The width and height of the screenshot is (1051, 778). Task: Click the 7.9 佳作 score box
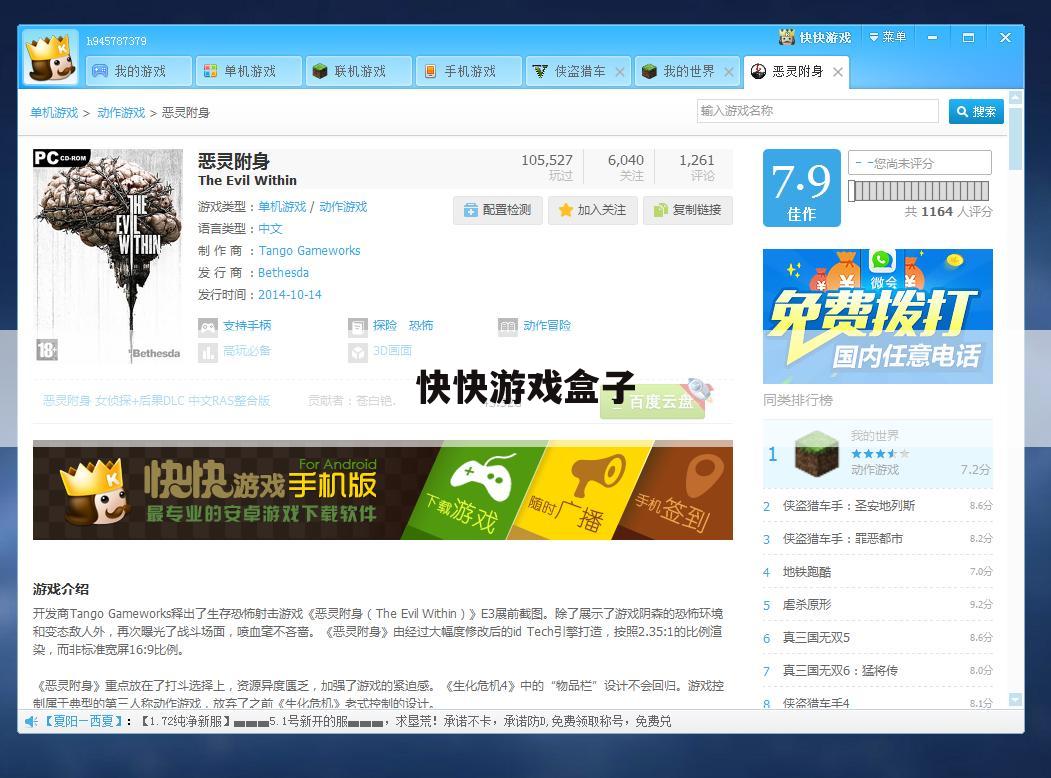coord(801,188)
